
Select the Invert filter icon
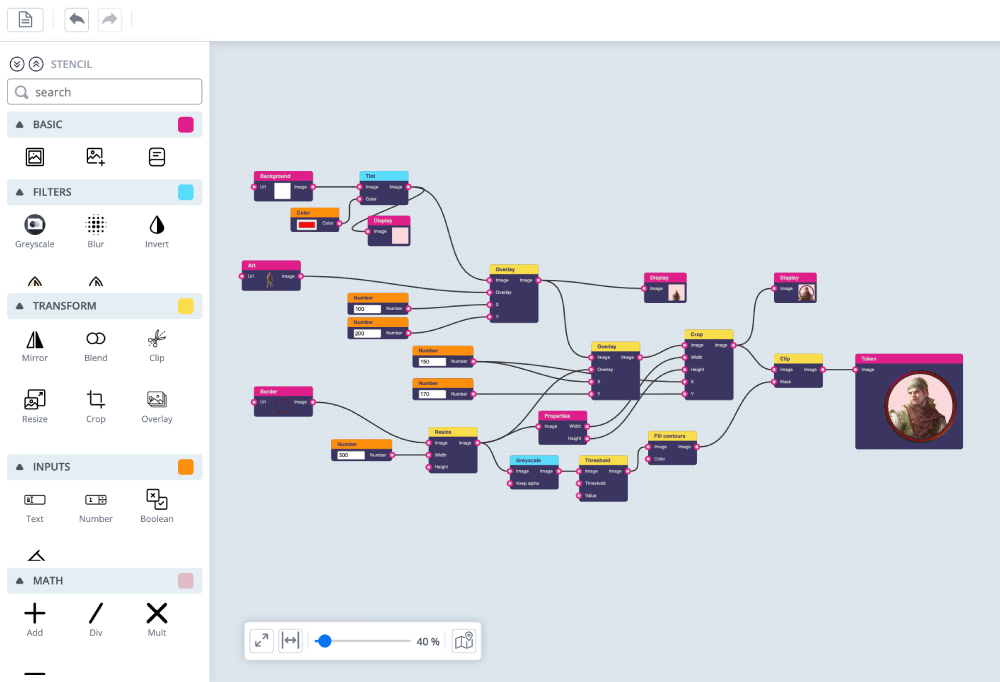click(x=156, y=226)
